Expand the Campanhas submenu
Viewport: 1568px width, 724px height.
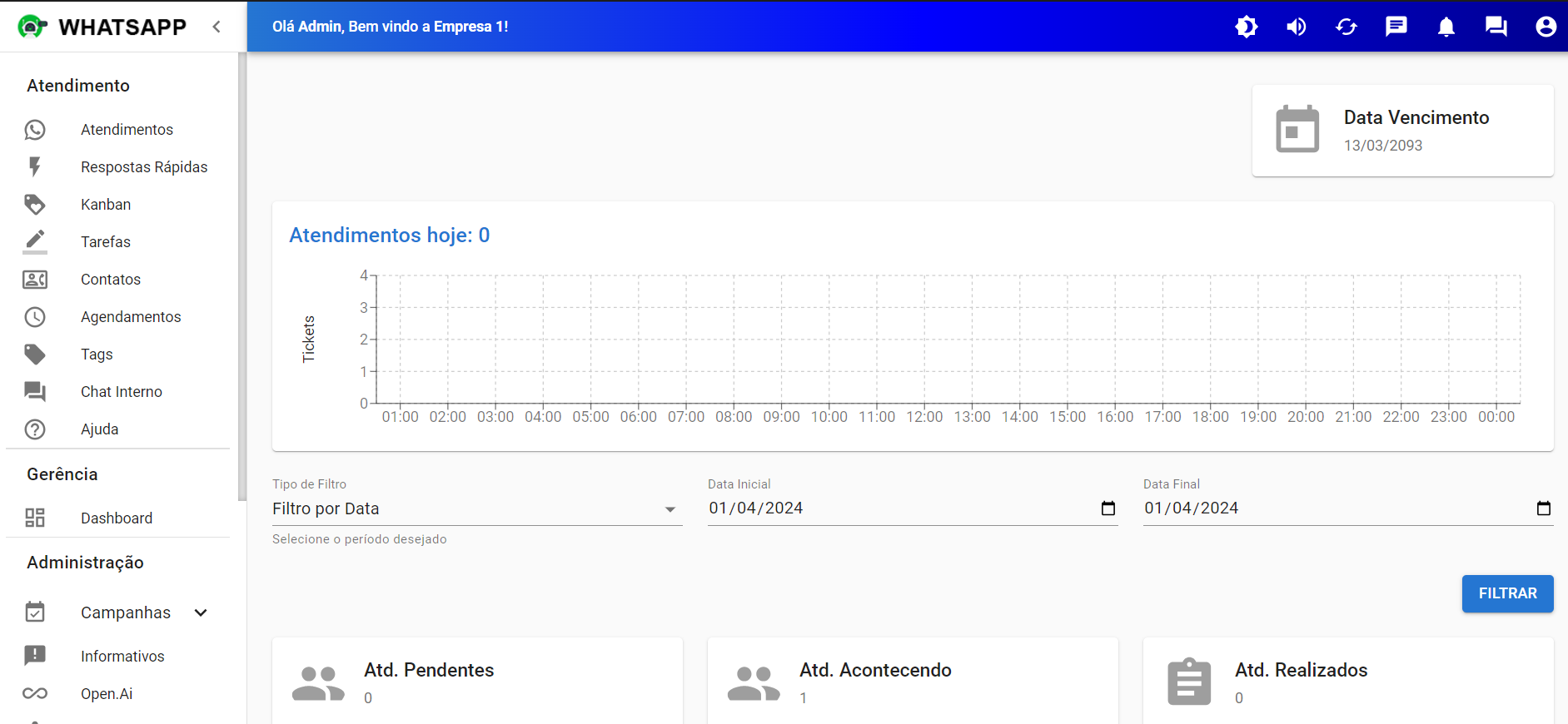coord(201,612)
